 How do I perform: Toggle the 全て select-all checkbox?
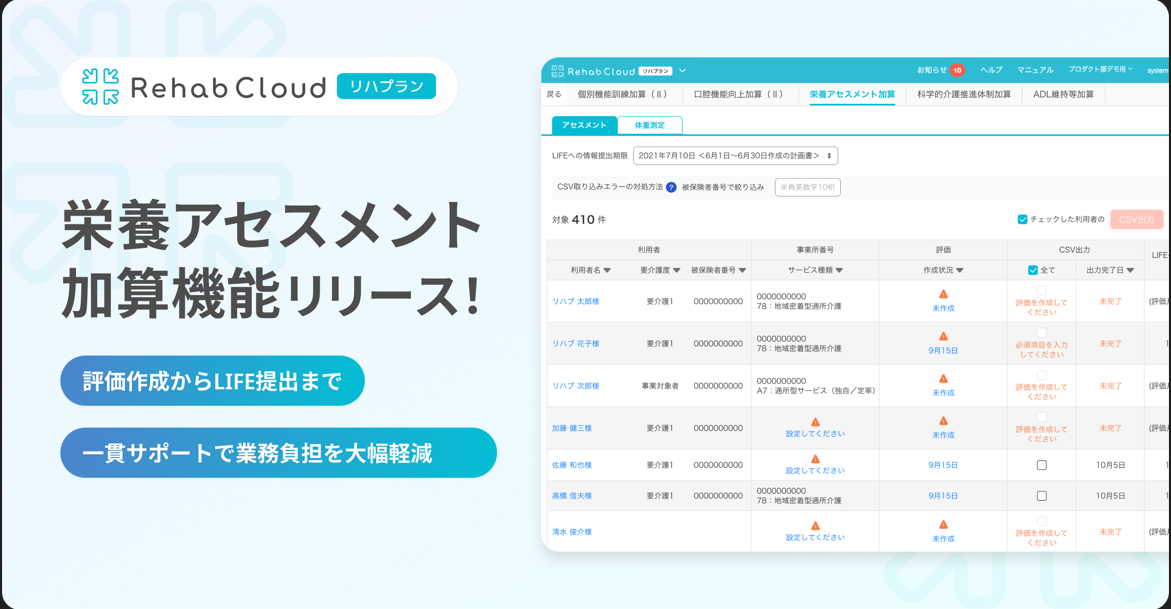click(1033, 271)
